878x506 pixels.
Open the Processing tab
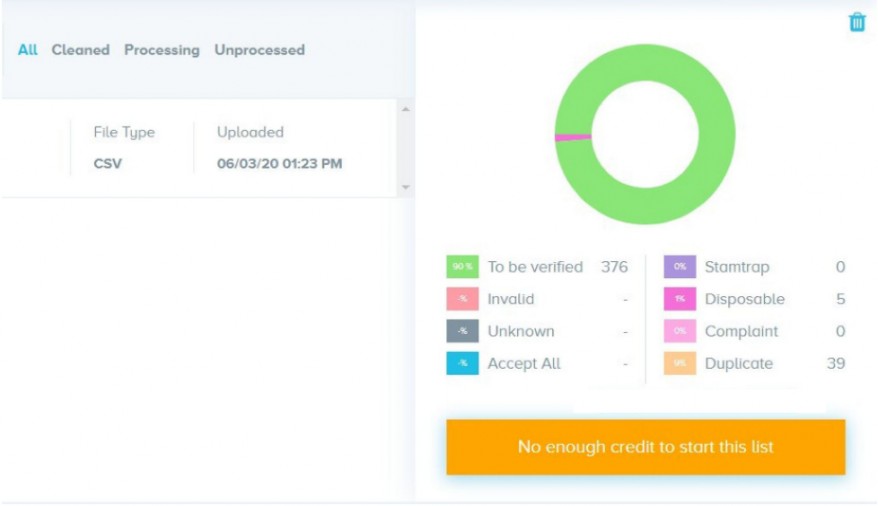point(162,50)
